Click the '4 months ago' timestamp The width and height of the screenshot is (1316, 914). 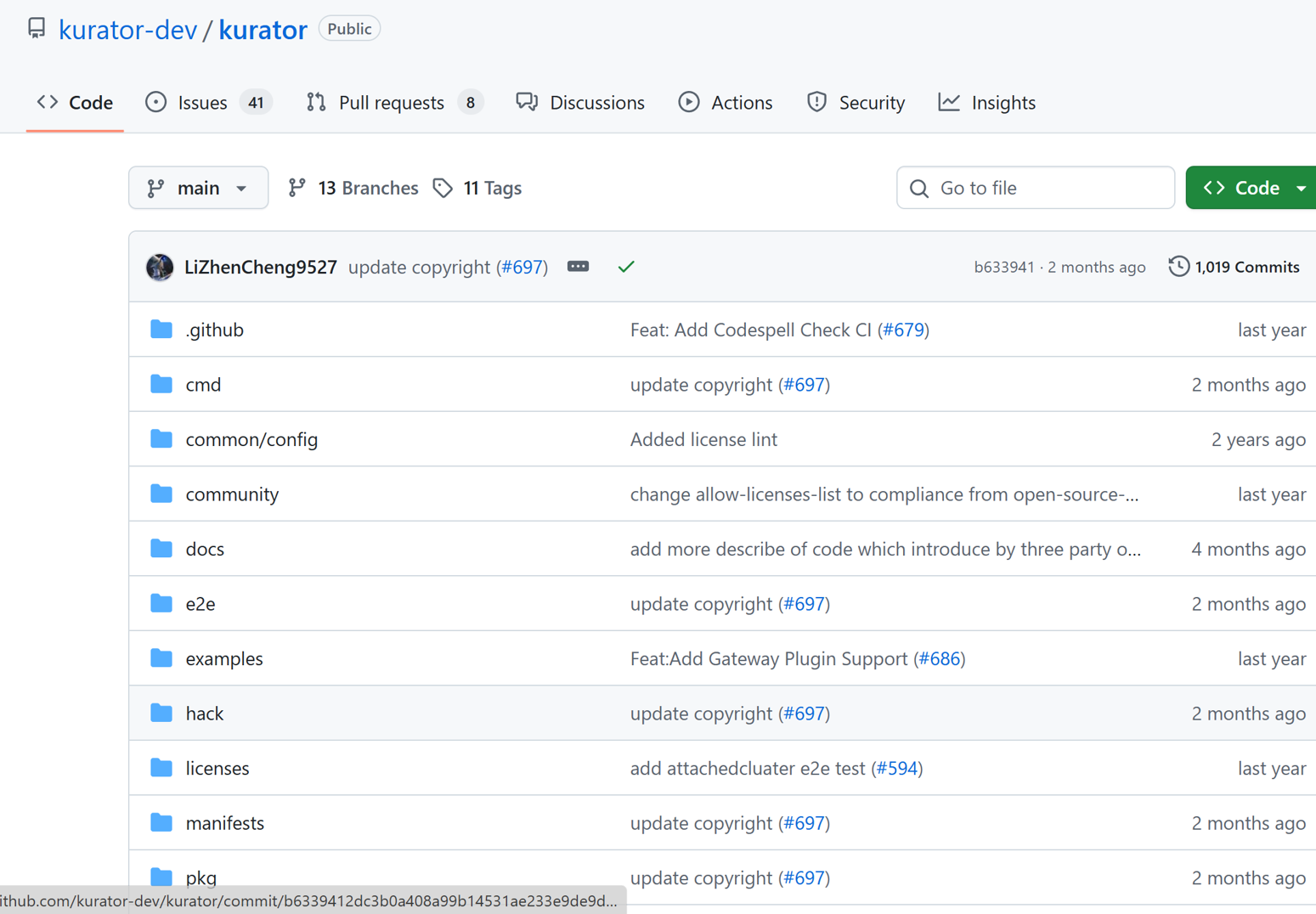[x=1248, y=549]
